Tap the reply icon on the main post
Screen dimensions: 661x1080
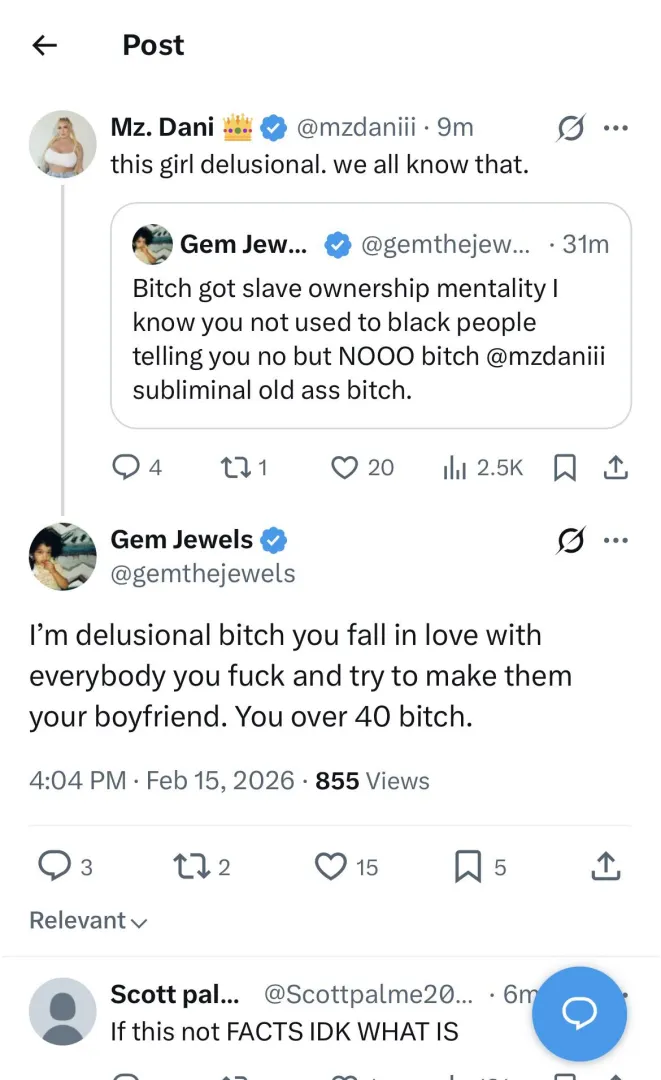[55, 866]
